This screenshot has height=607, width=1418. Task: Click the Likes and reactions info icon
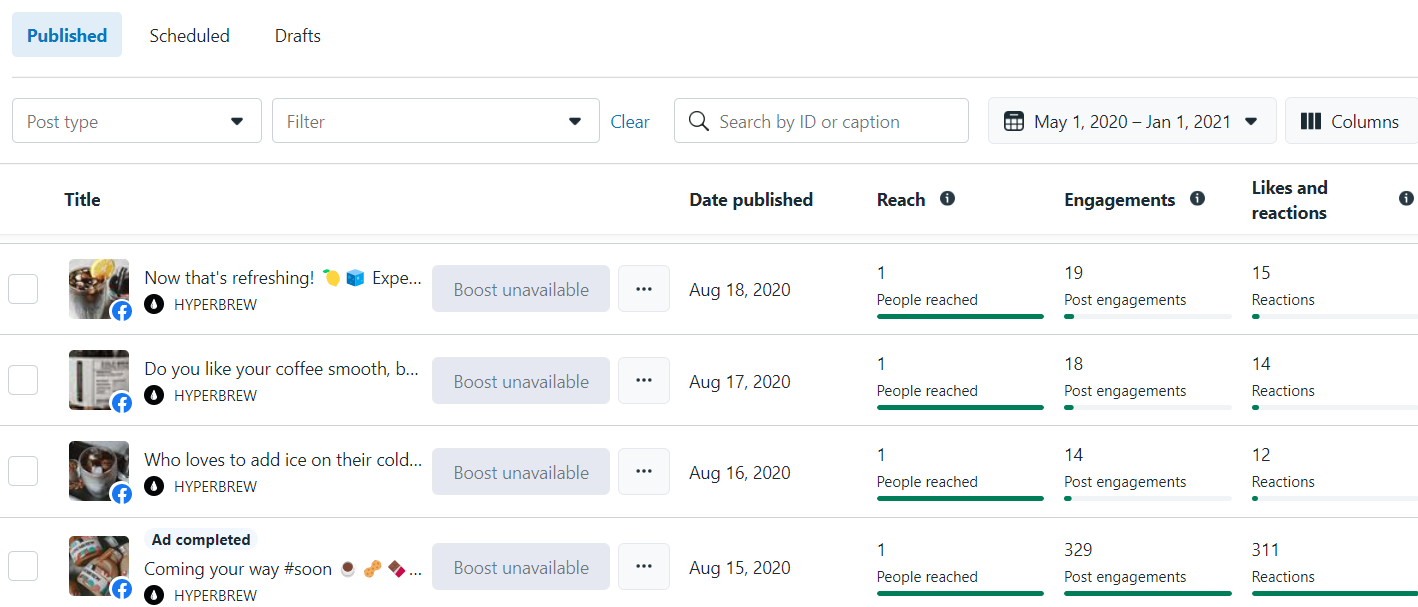coord(1406,199)
